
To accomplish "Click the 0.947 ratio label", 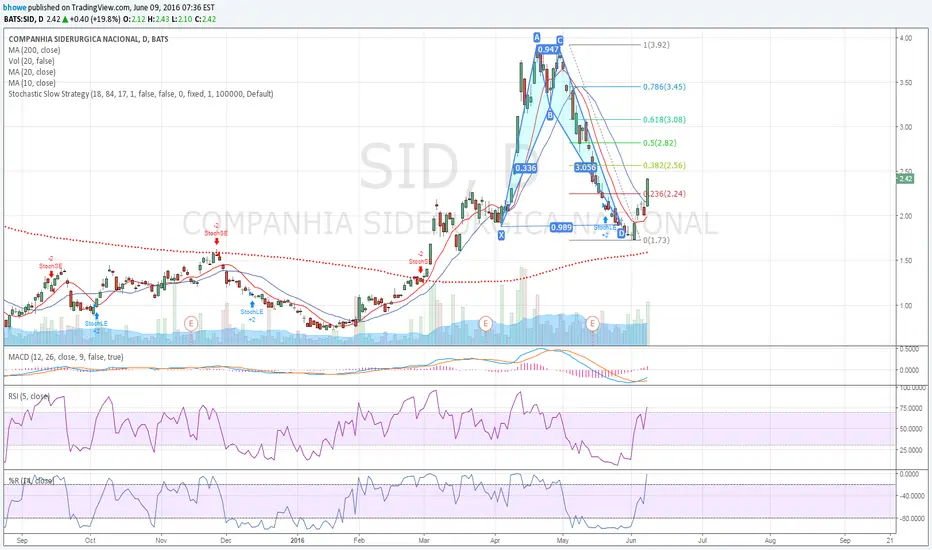I will (x=547, y=49).
